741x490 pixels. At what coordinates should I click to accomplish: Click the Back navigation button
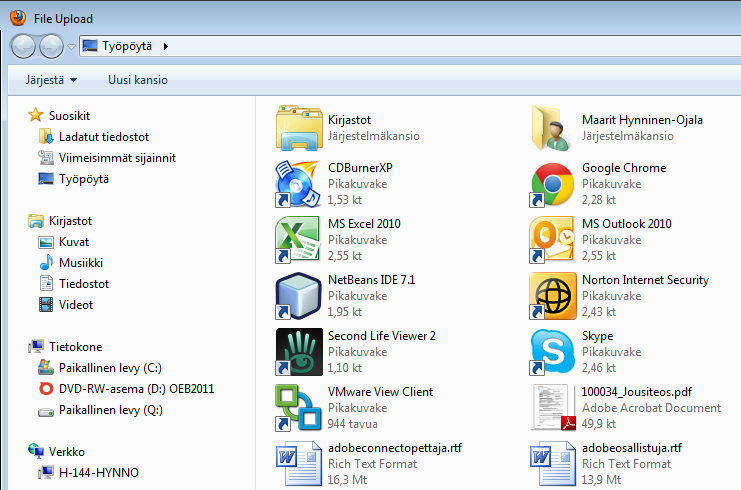pyautogui.click(x=23, y=46)
